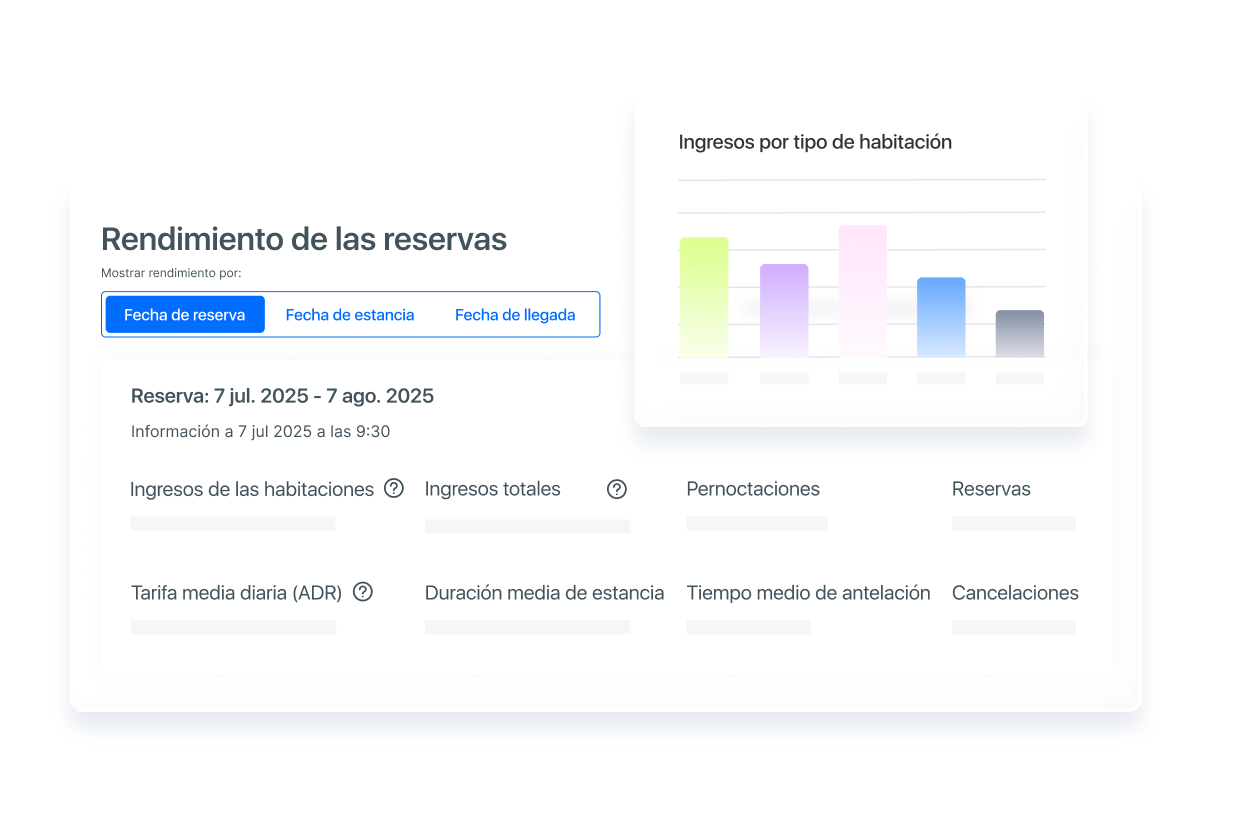Click the shortest gray bar in the chart
Image resolution: width=1238 pixels, height=836 pixels.
(x=1020, y=333)
